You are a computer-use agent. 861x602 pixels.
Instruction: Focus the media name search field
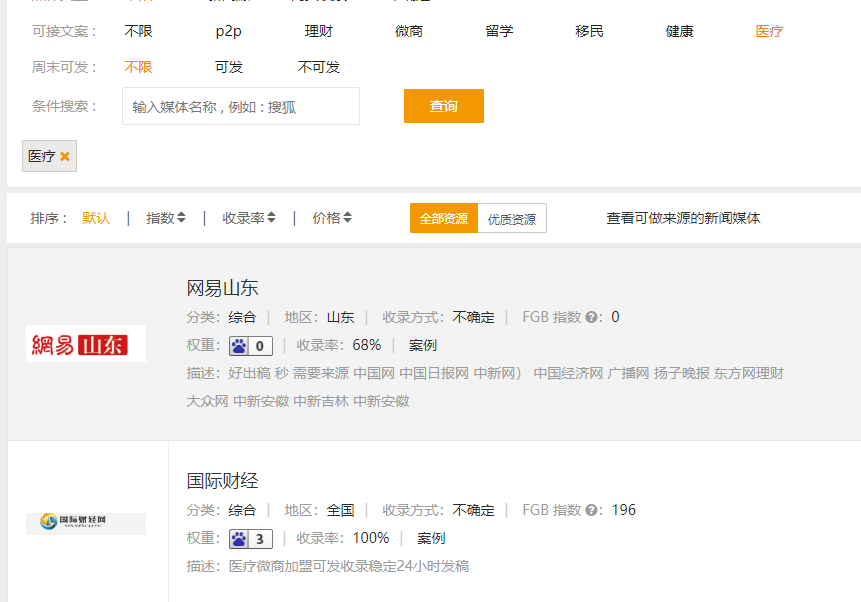(241, 106)
